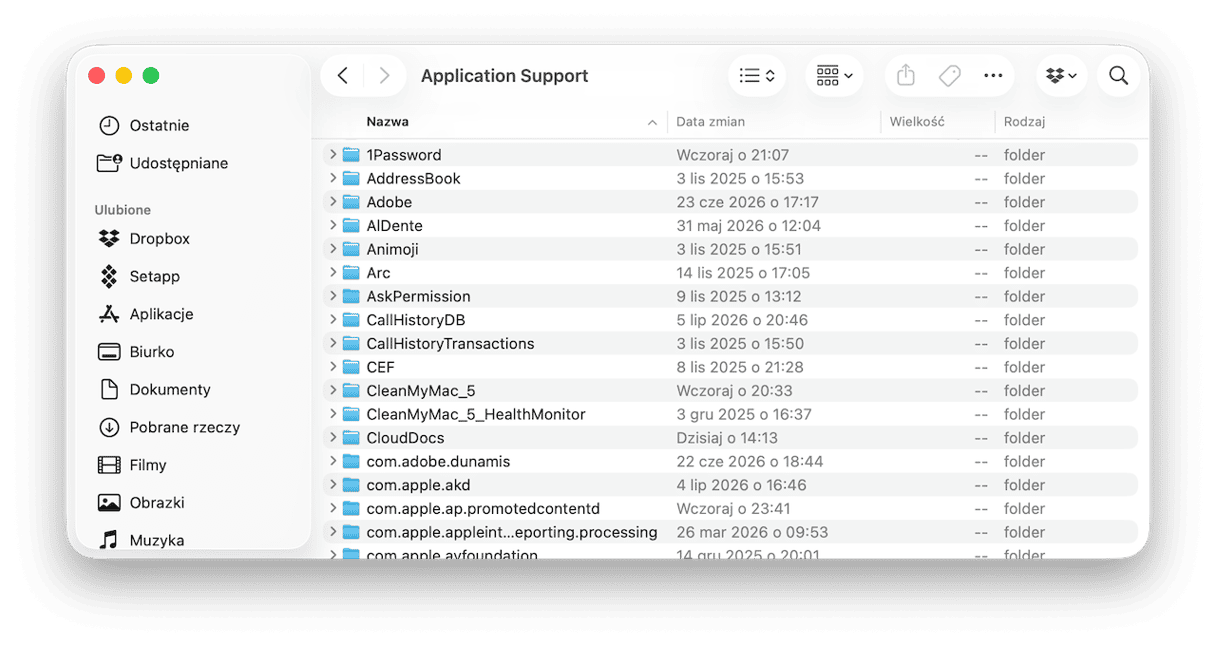Image resolution: width=1216 pixels, height=646 pixels.
Task: Select Setapp in the sidebar
Action: coord(139,276)
